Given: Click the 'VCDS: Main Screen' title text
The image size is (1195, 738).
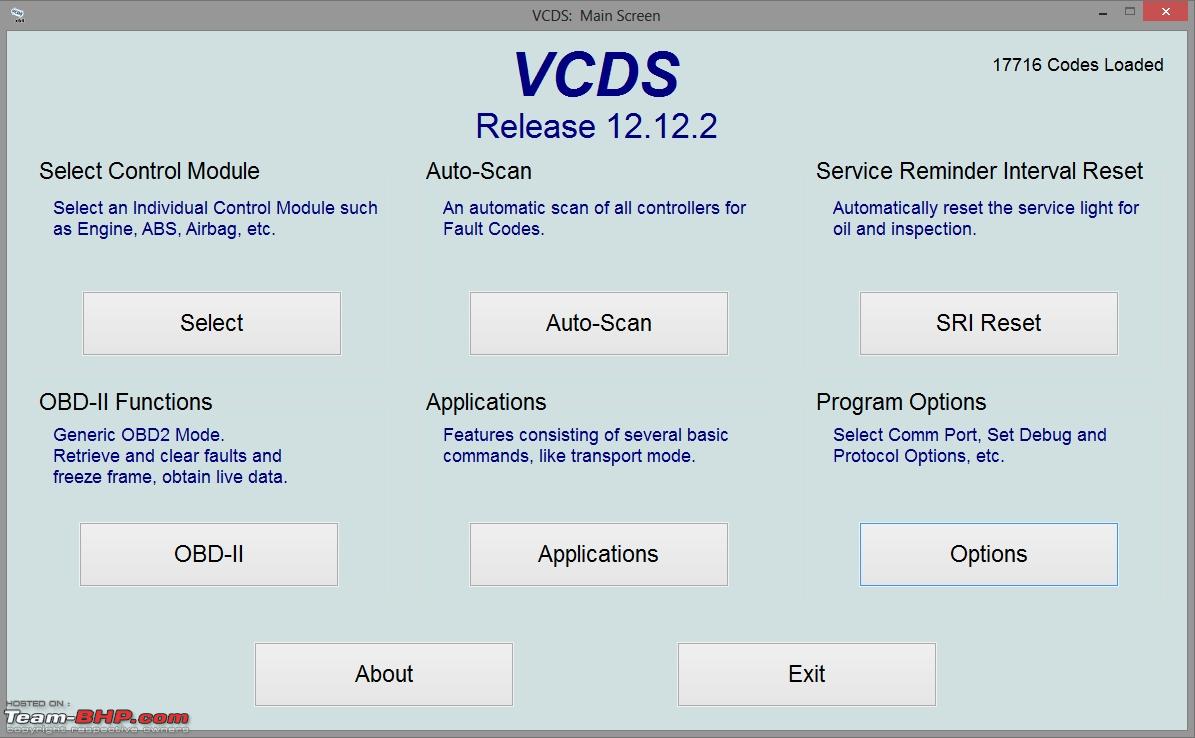Looking at the screenshot, I should pyautogui.click(x=596, y=15).
